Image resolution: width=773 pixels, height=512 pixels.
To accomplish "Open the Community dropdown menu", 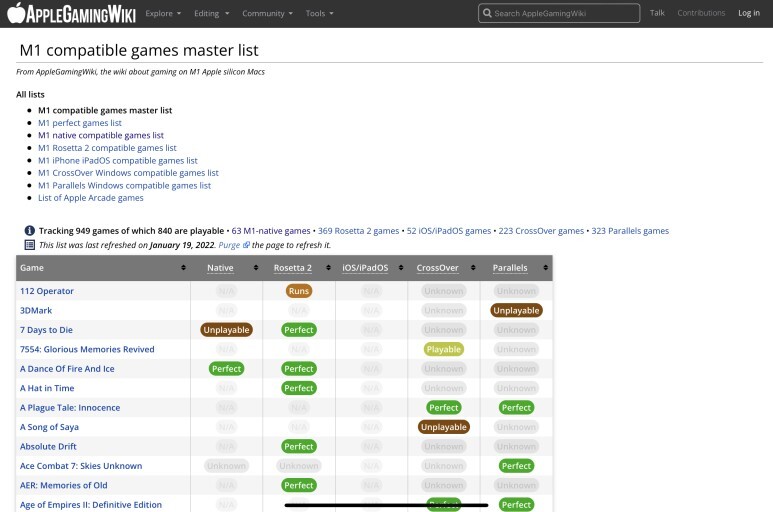I will 267,13.
